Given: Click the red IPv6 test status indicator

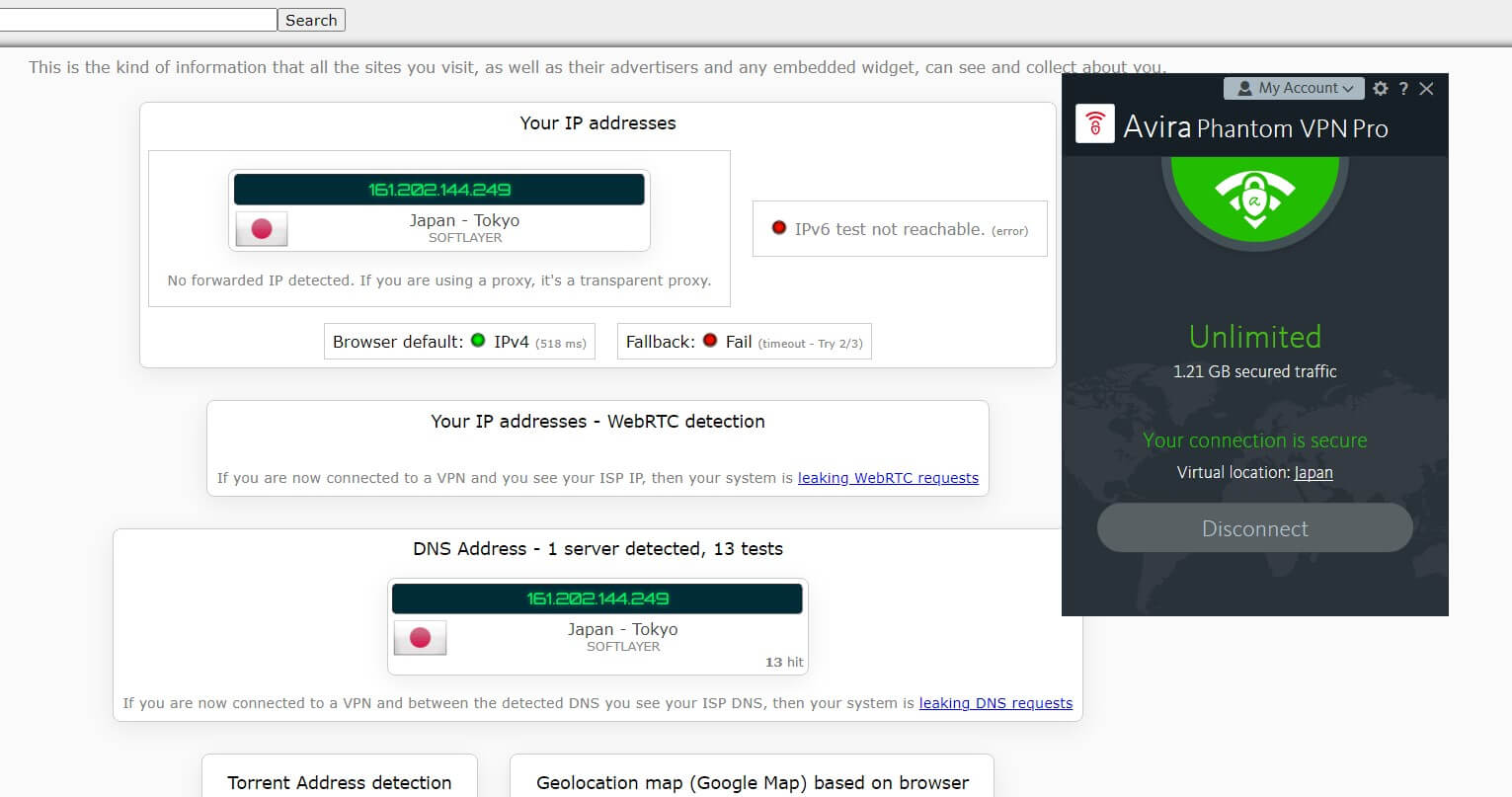Looking at the screenshot, I should click(778, 228).
